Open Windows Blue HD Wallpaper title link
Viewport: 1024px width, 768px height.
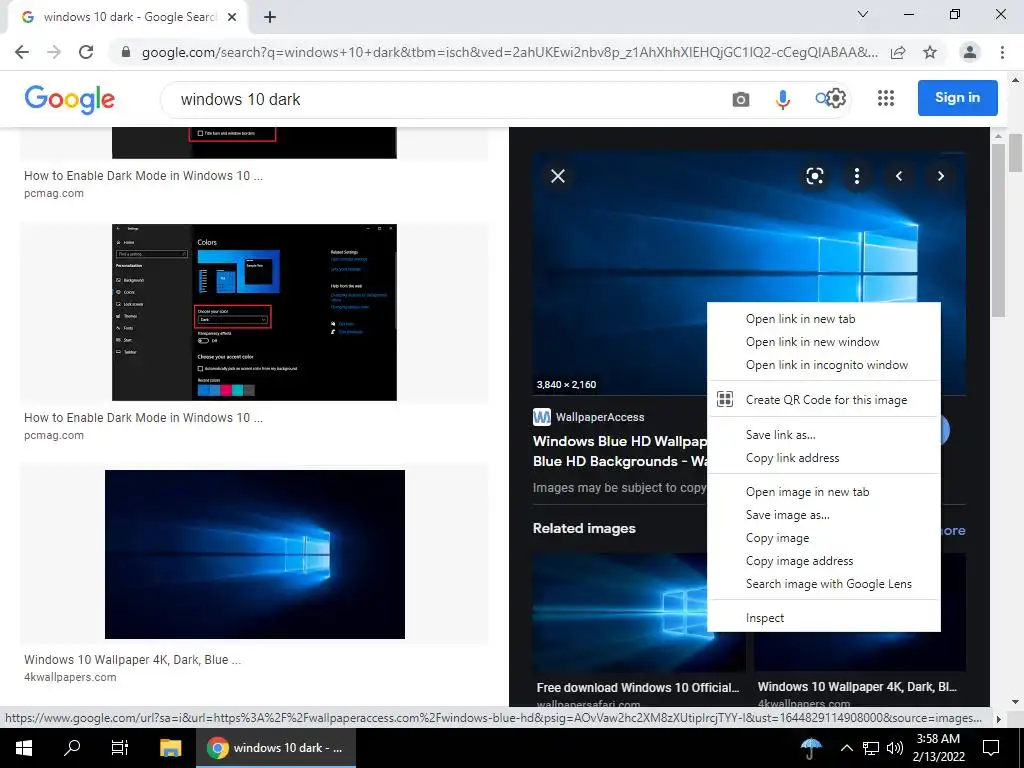click(x=620, y=451)
